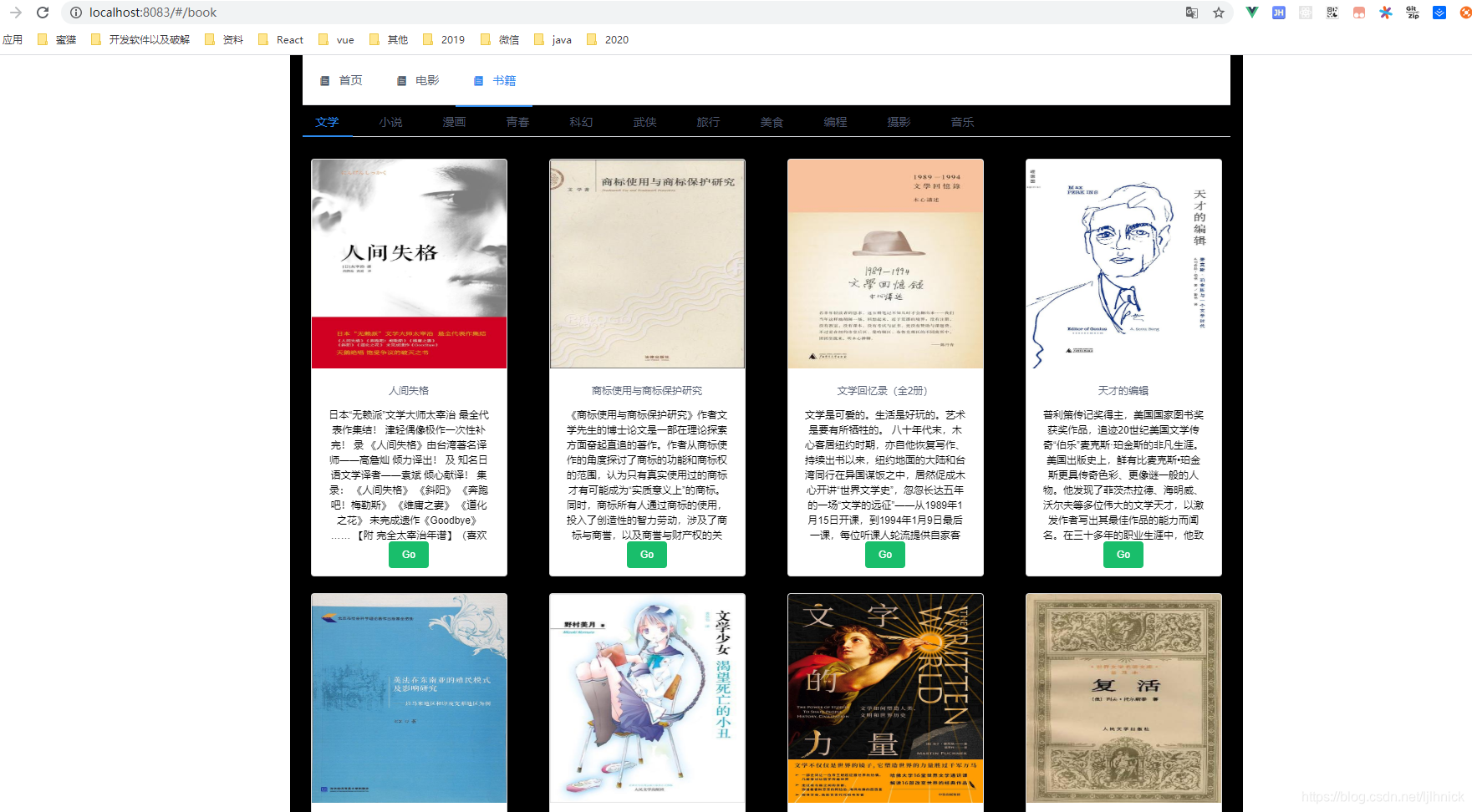This screenshot has height=812, width=1472.
Task: Open the JH extension icon
Action: (x=1278, y=13)
